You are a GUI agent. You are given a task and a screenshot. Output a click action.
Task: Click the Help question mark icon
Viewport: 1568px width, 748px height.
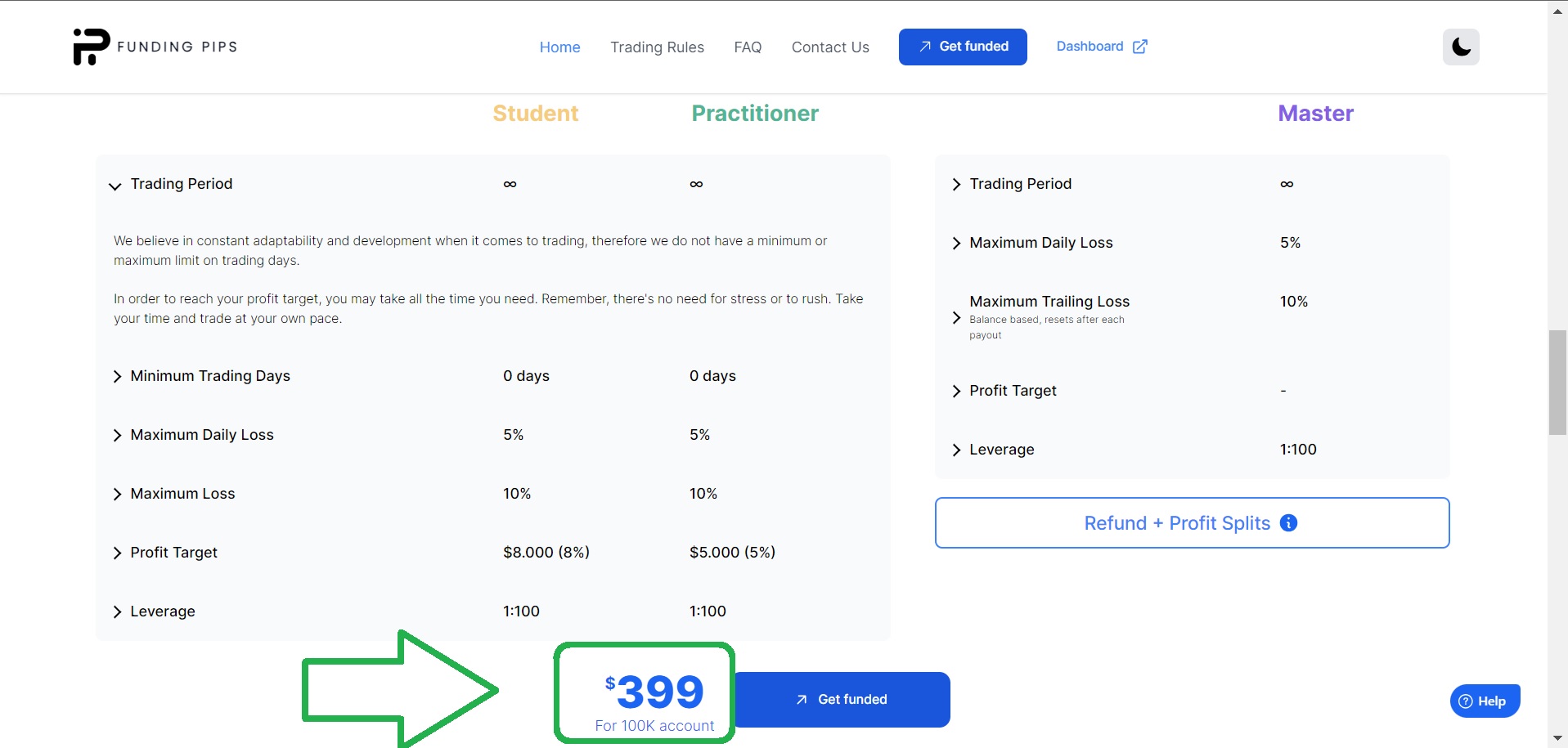pyautogui.click(x=1466, y=701)
